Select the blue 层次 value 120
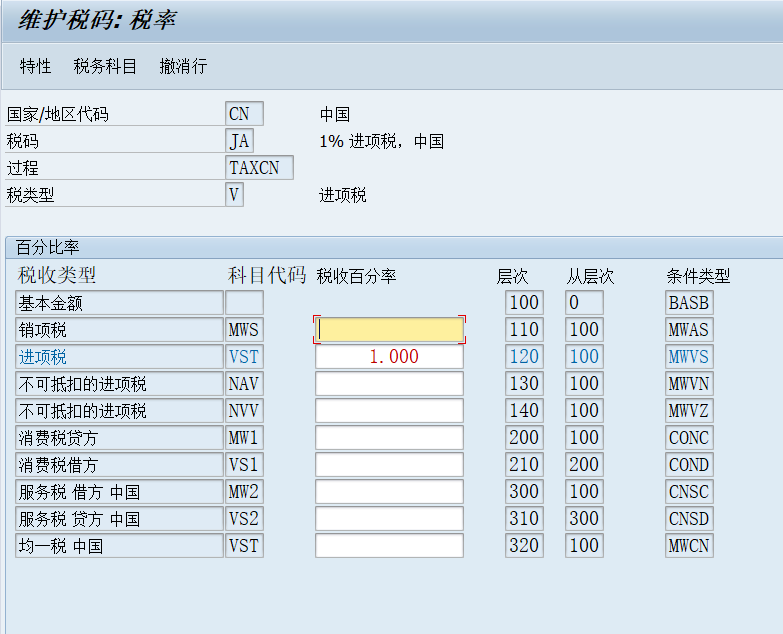 coord(524,356)
